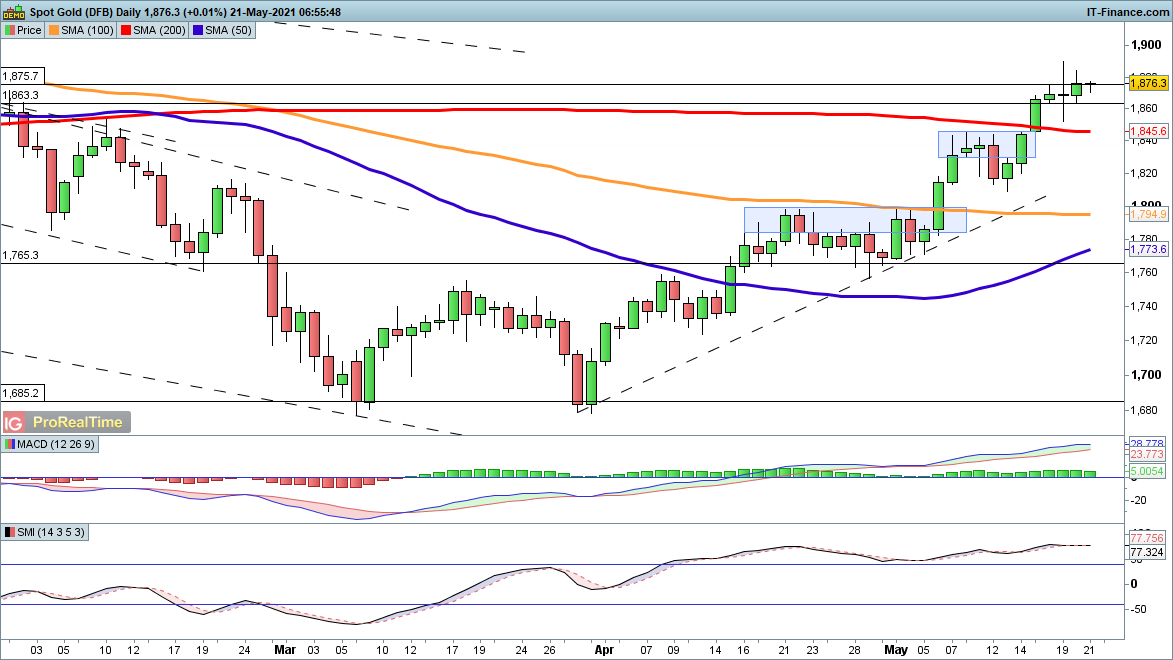Select the 1,875.7 horizontal line label

click(21, 76)
